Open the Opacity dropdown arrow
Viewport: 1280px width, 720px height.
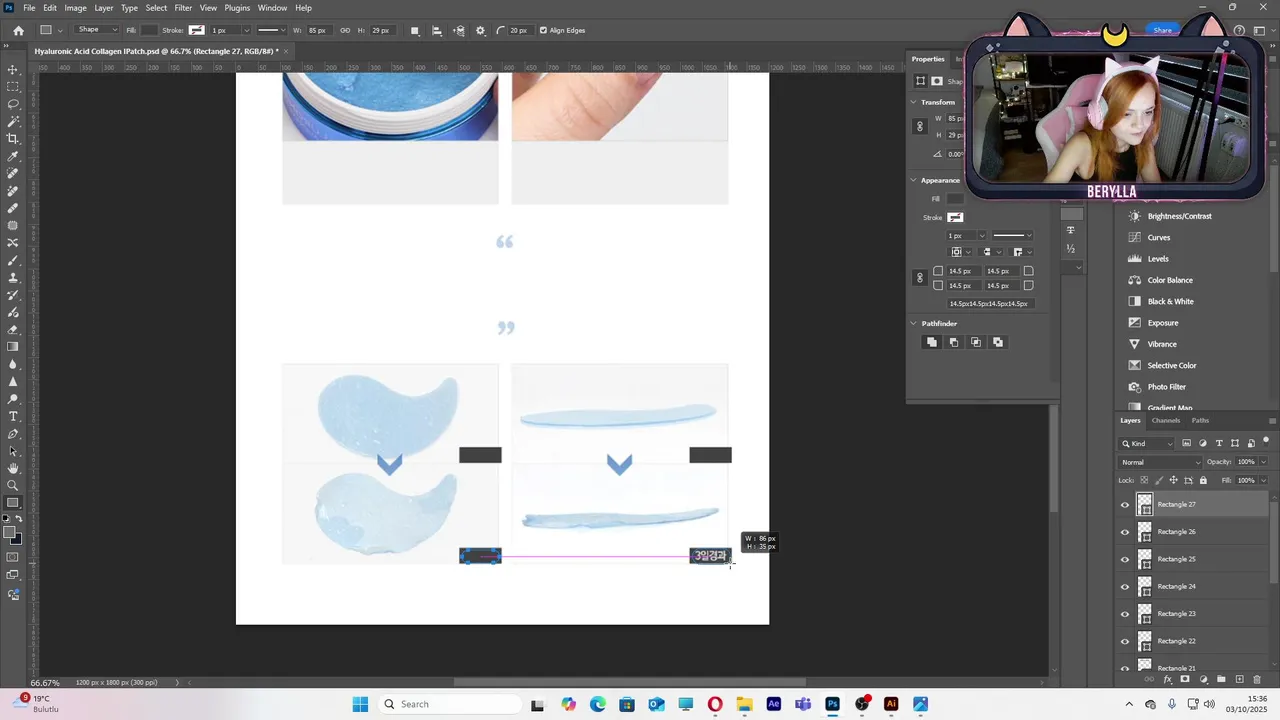tap(1263, 462)
